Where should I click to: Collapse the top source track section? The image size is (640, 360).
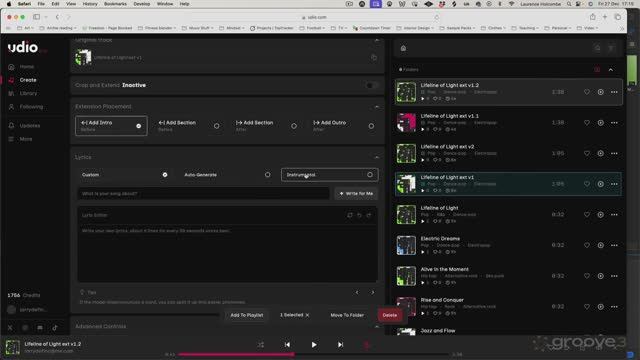tap(376, 40)
